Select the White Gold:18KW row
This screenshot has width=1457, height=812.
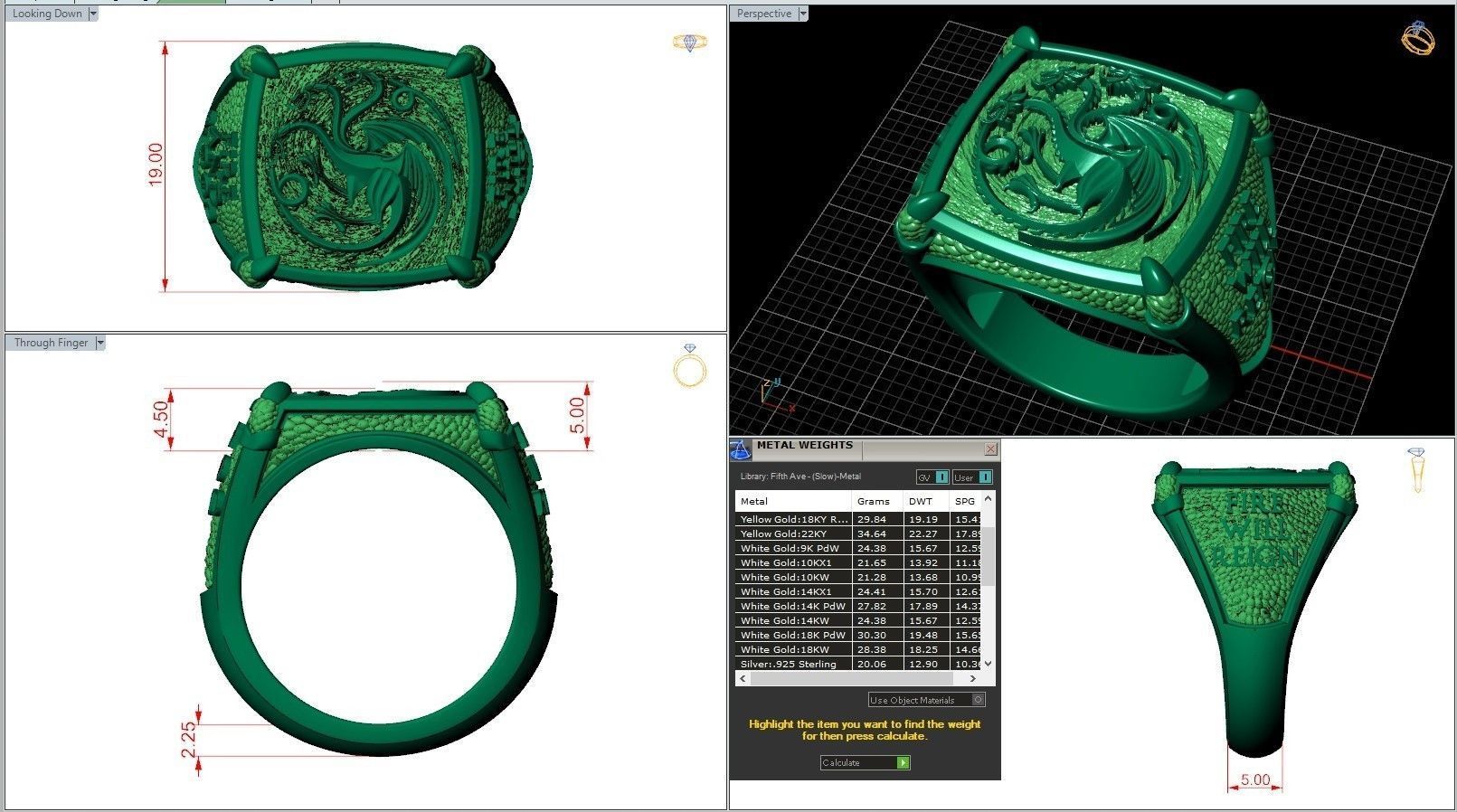click(x=858, y=649)
